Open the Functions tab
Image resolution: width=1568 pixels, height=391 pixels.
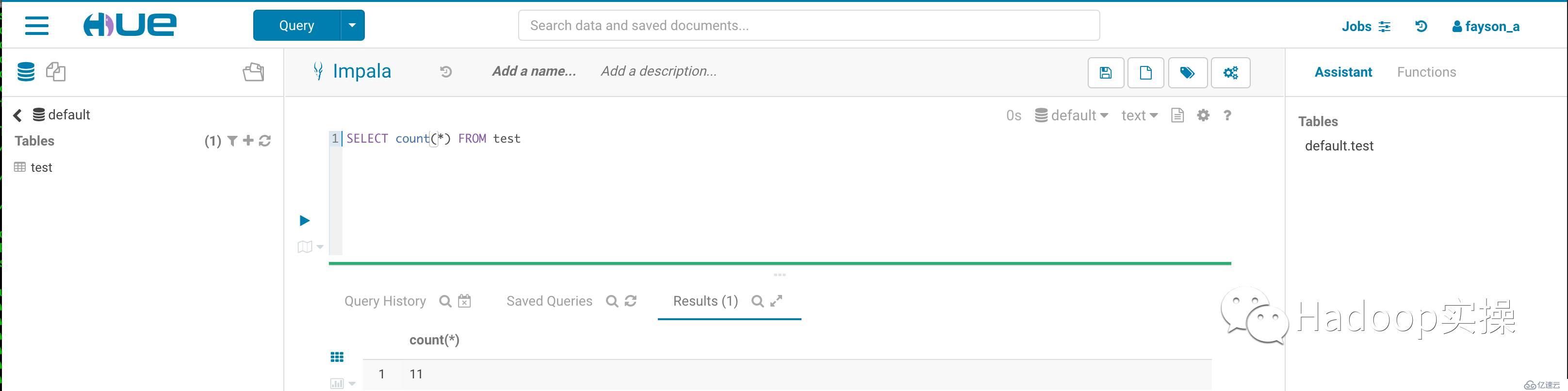click(1426, 72)
